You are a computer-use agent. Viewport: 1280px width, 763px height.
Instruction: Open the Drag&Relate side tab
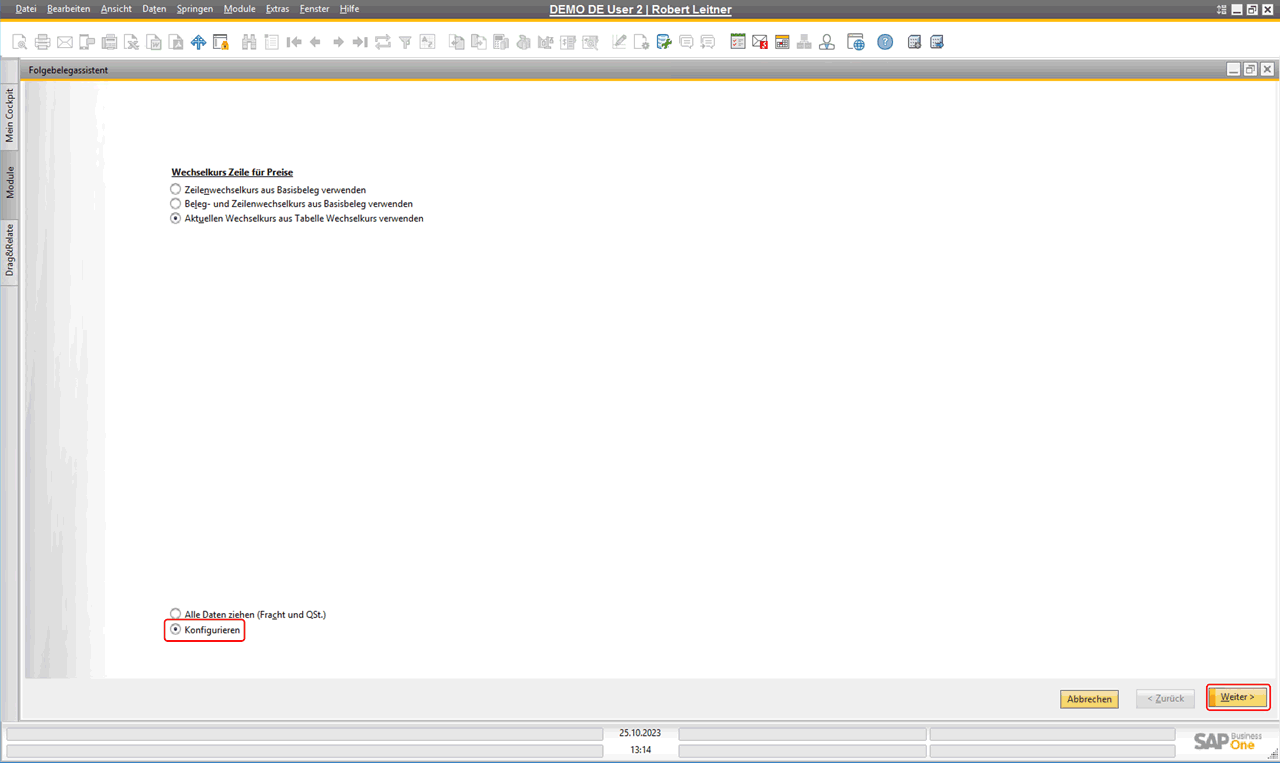10,250
